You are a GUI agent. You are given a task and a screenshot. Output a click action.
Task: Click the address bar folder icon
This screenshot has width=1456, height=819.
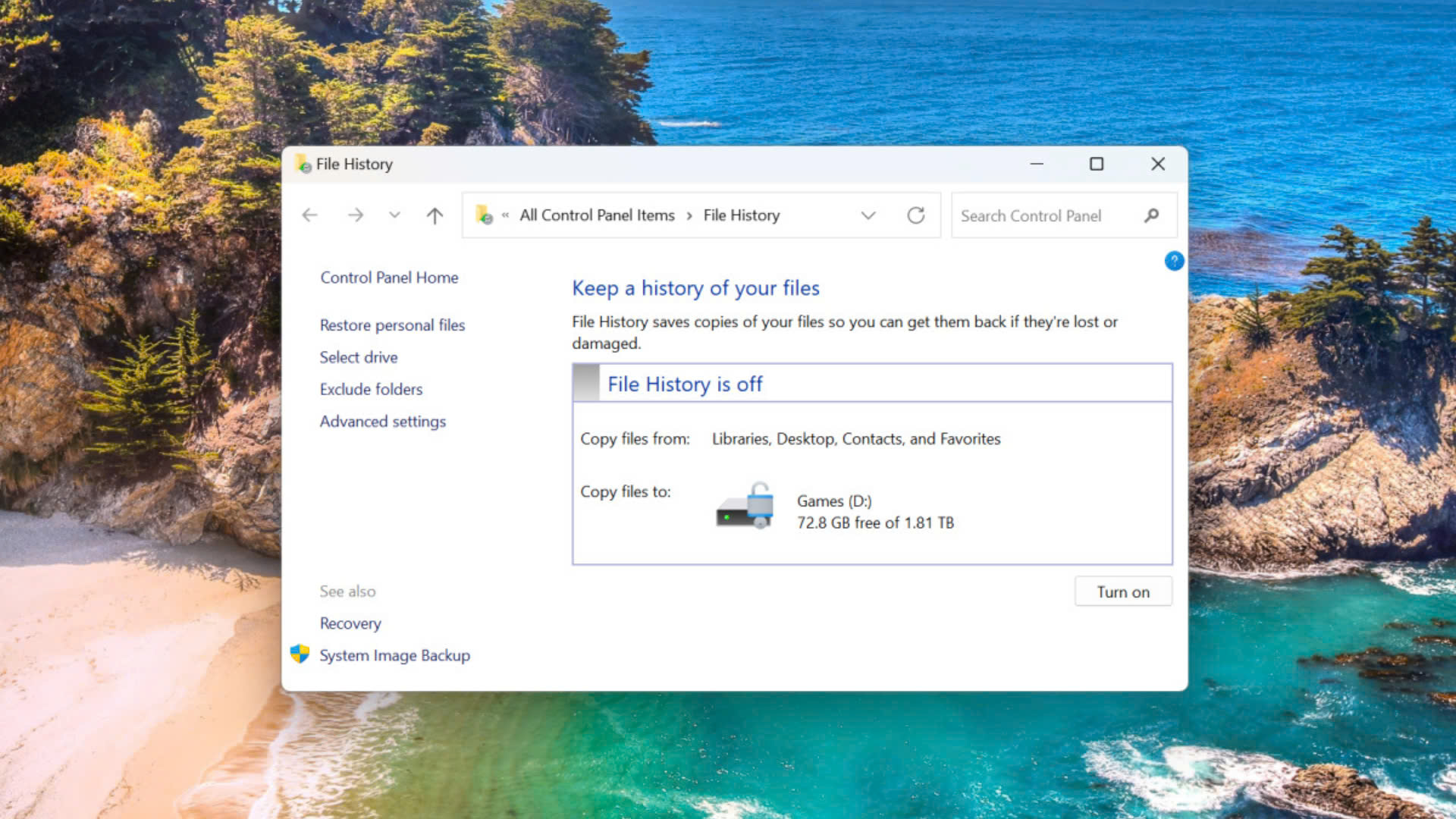tap(484, 215)
